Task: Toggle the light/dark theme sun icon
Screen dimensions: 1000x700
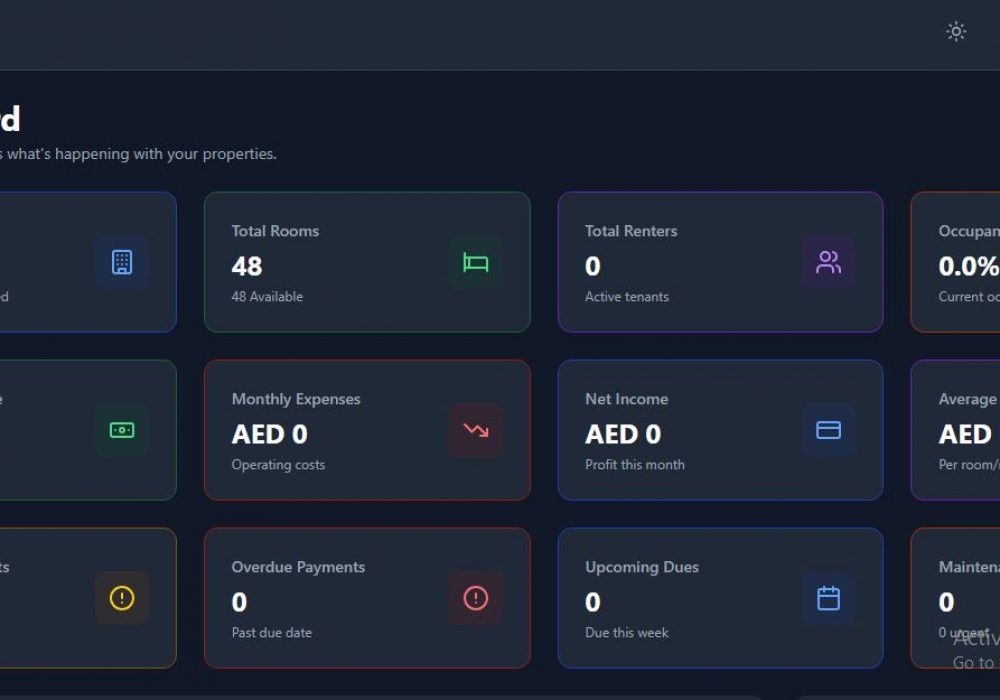Action: coord(956,32)
